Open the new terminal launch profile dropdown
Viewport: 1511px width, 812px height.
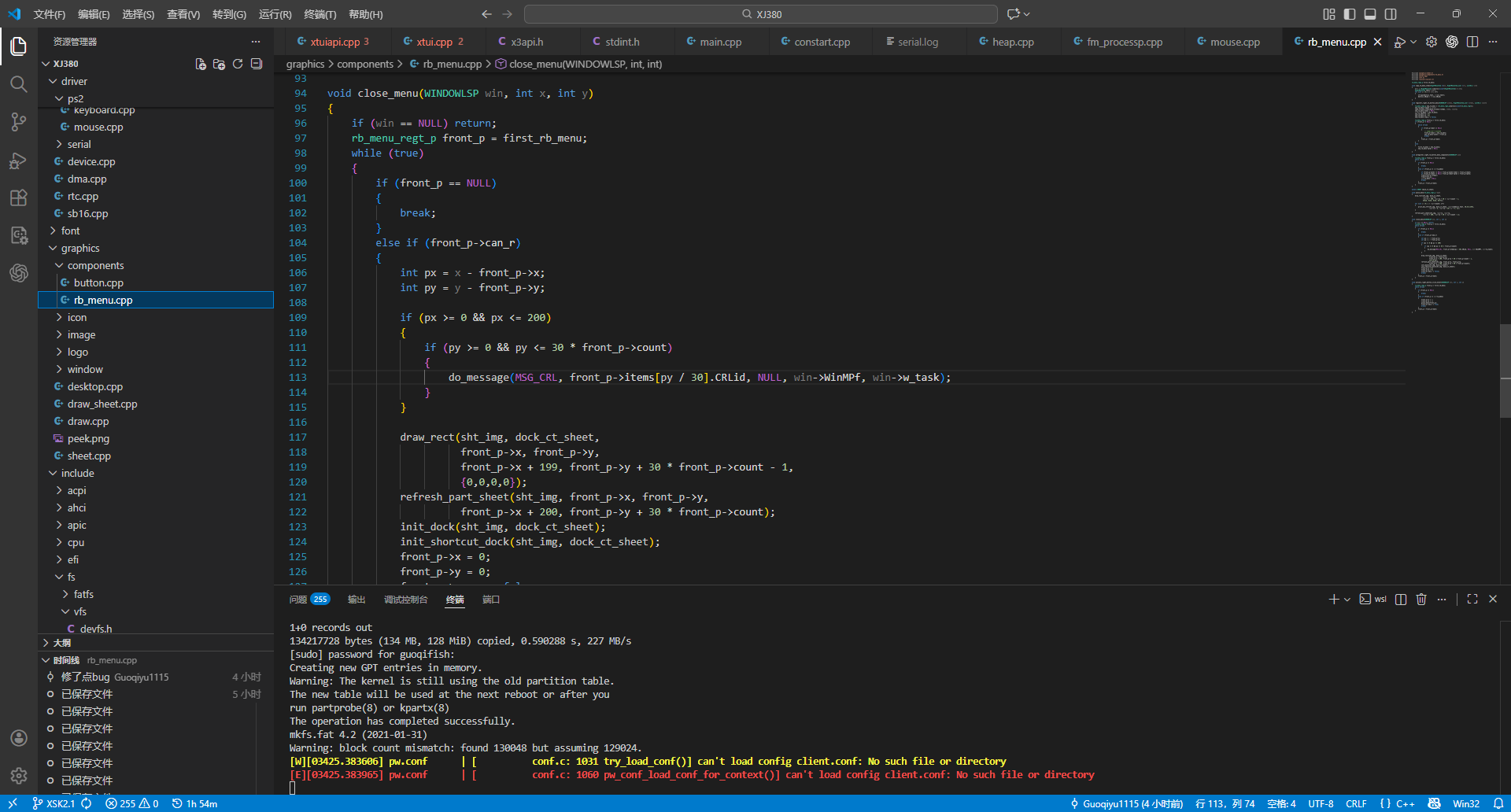(1347, 600)
